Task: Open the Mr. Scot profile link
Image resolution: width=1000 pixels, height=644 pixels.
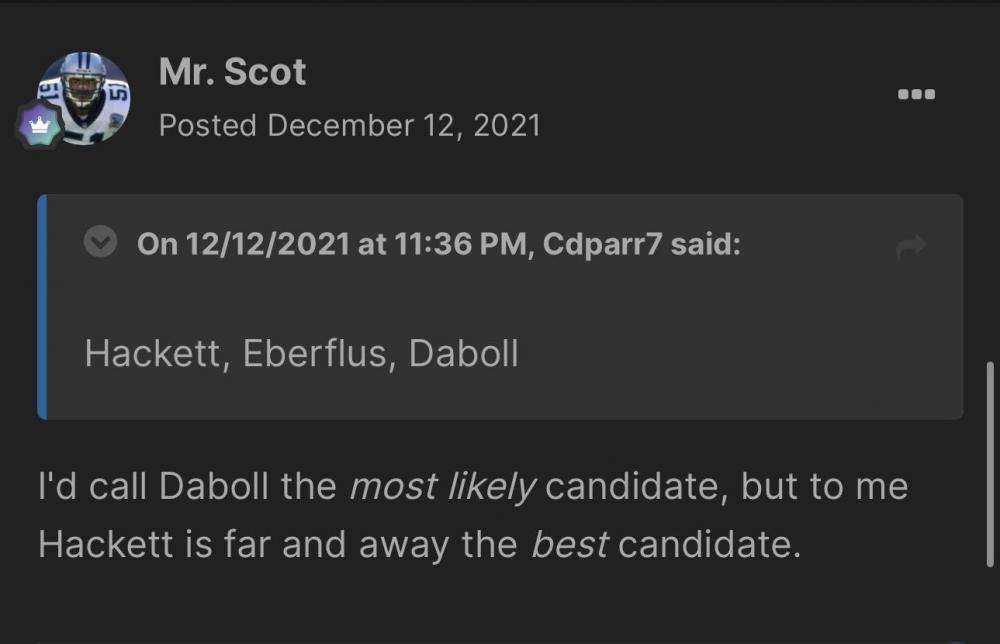Action: (x=232, y=72)
